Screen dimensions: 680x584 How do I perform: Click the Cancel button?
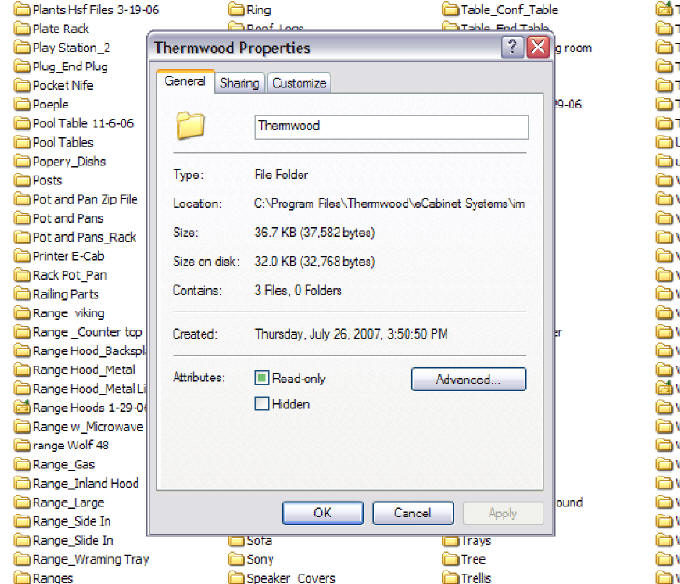pyautogui.click(x=413, y=513)
